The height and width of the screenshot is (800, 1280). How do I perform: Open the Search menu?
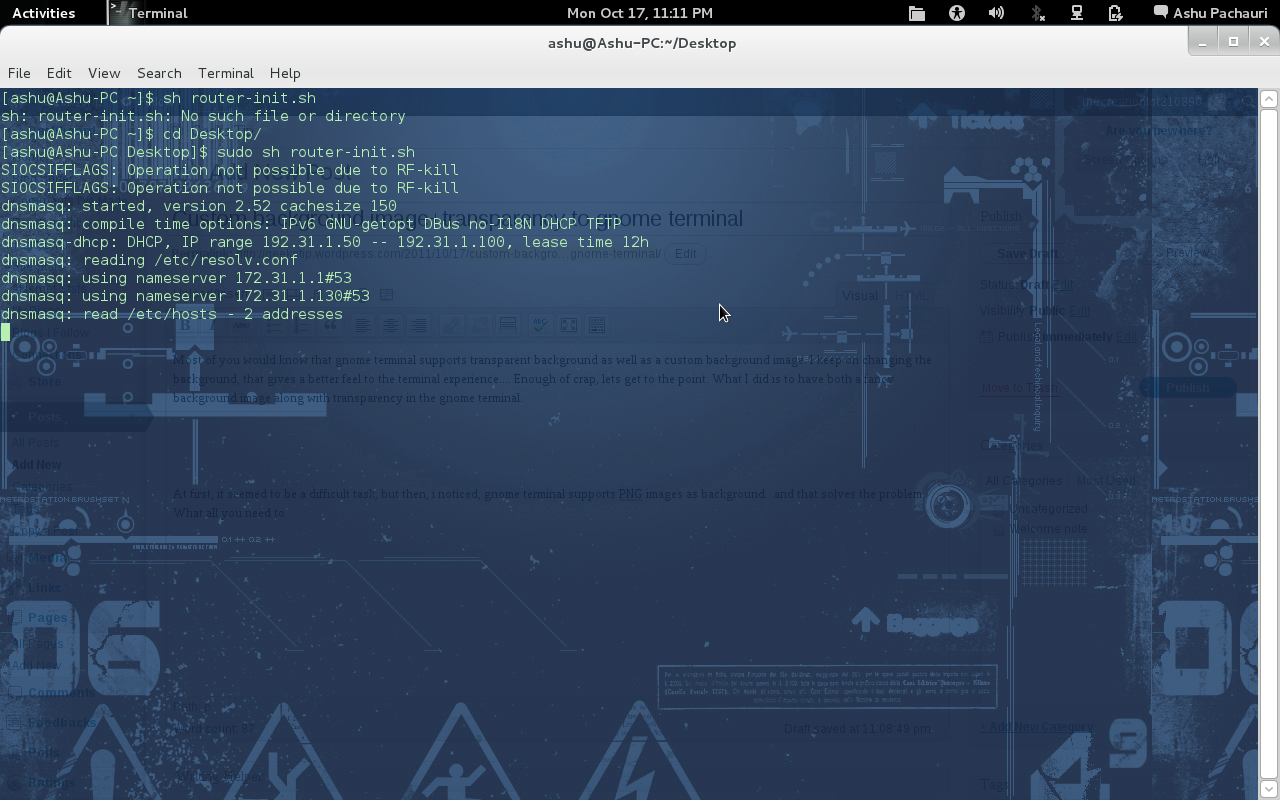(x=159, y=73)
